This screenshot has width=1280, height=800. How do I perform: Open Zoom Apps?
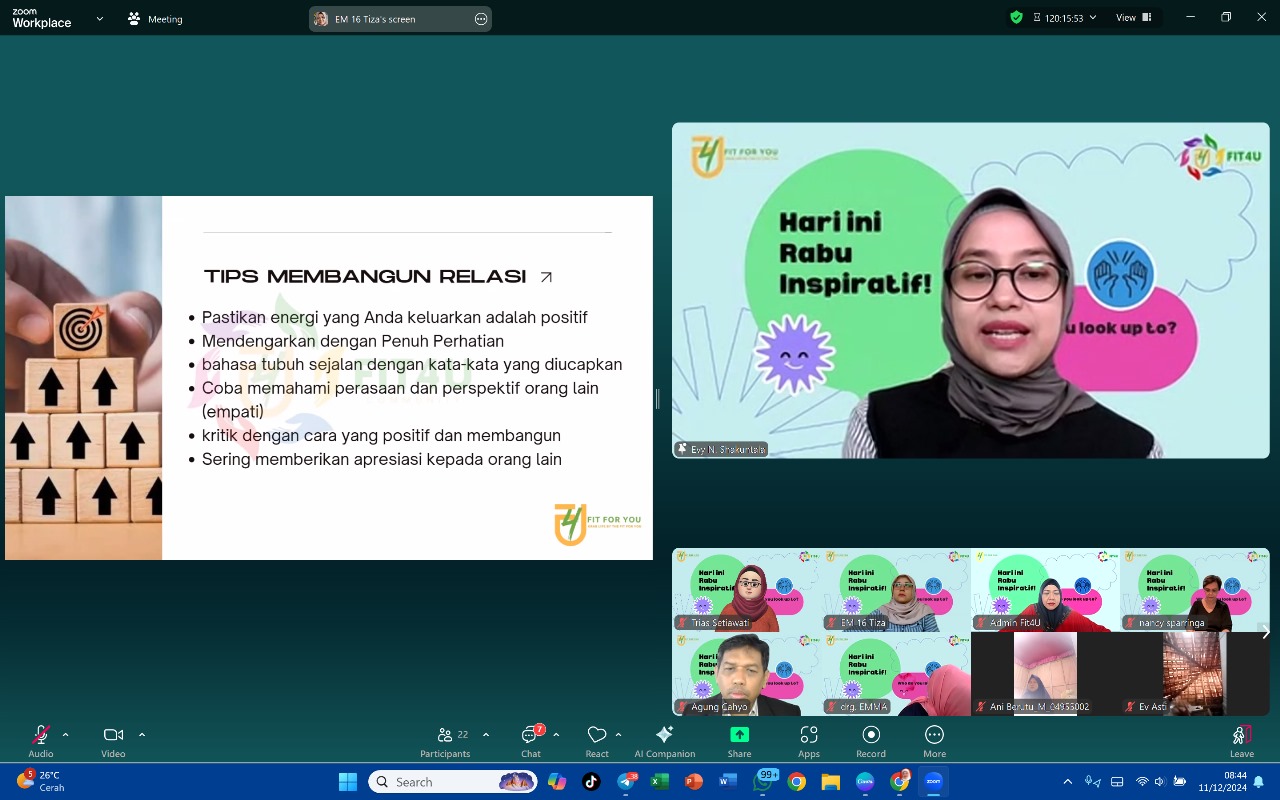pos(808,741)
